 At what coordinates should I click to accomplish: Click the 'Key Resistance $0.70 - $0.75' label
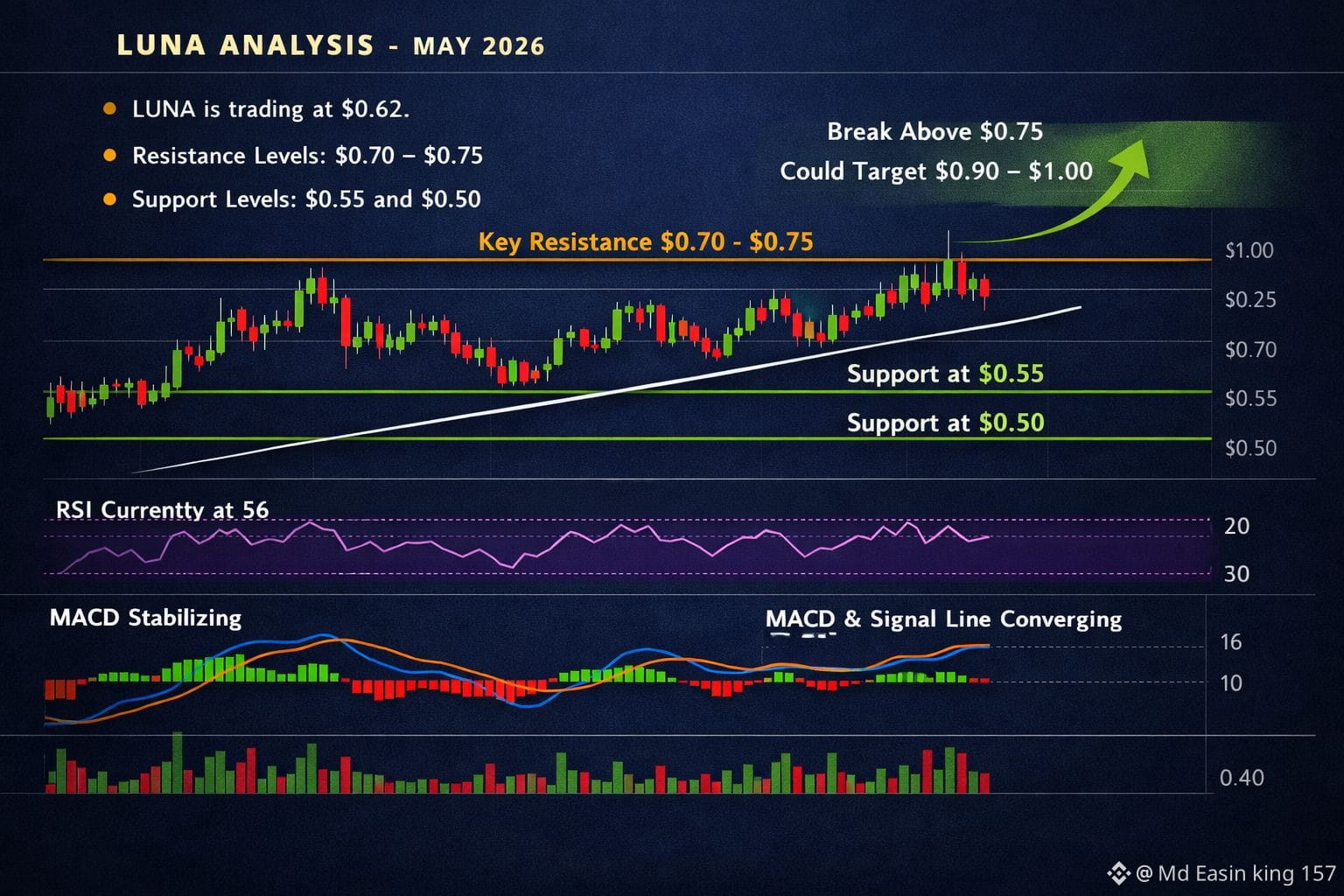pyautogui.click(x=646, y=241)
